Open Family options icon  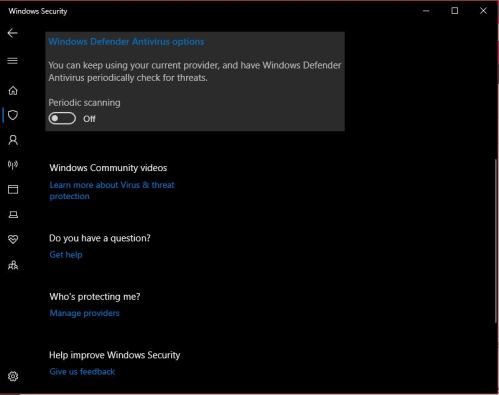point(13,265)
